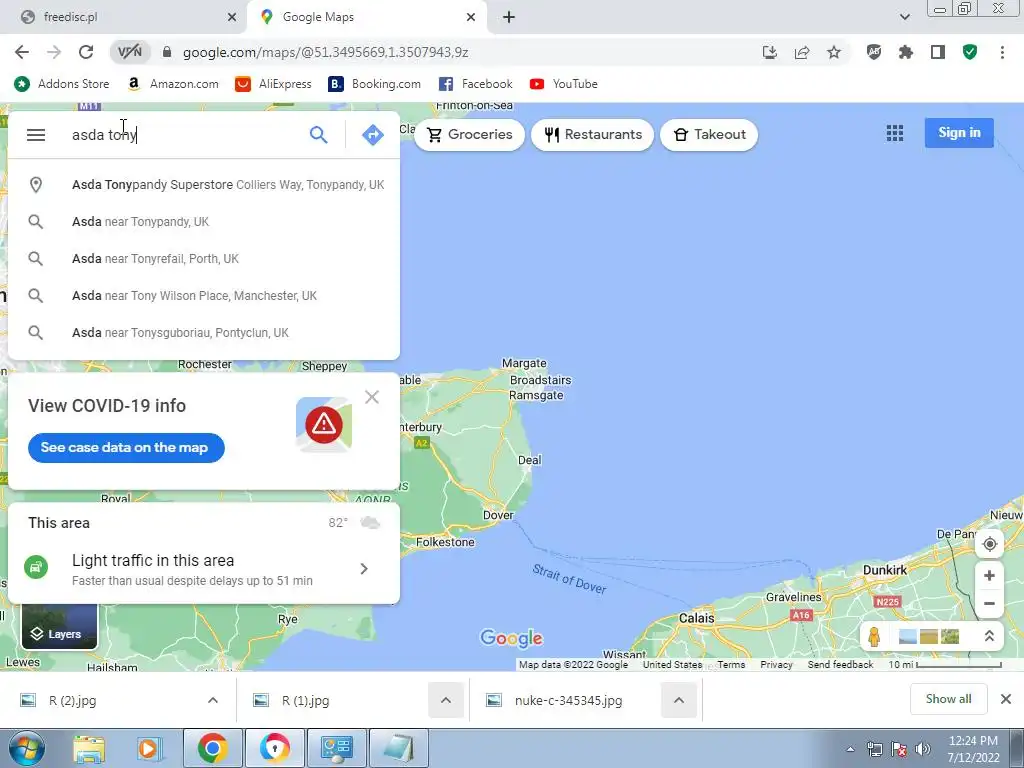Show your location on the map
The width and height of the screenshot is (1024, 768).
989,544
